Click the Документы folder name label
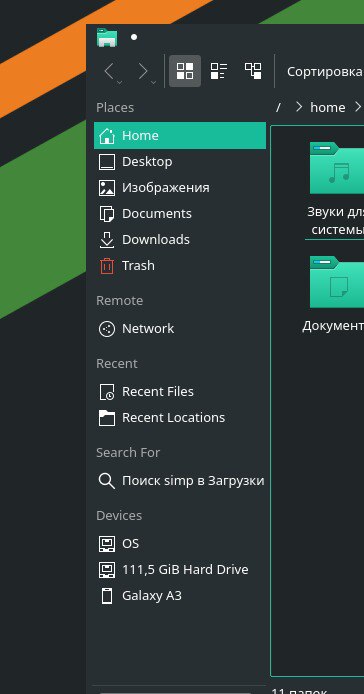This screenshot has width=364, height=694. coord(333,326)
